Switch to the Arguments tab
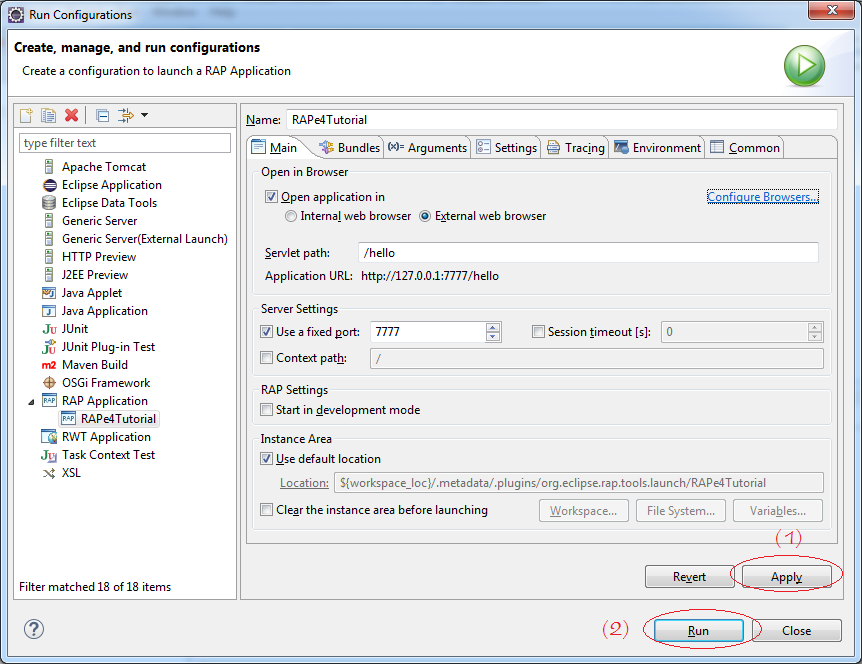The height and width of the screenshot is (664, 862). coord(427,148)
